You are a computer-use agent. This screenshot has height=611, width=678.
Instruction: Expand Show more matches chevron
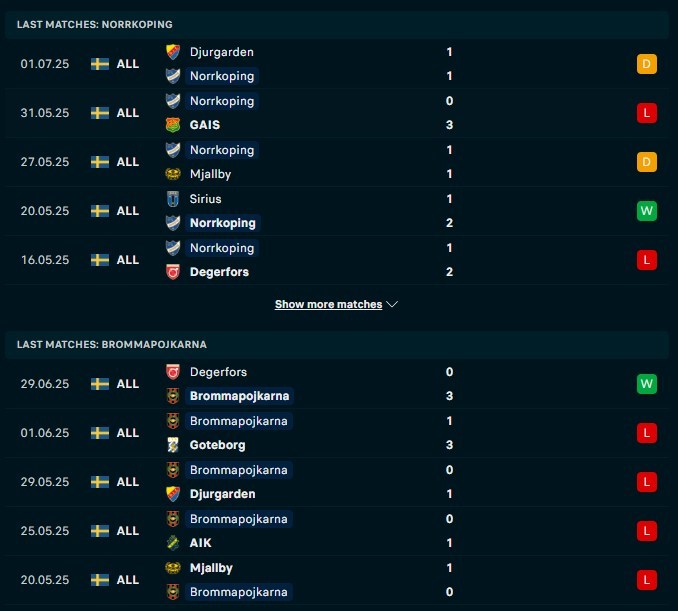pyautogui.click(x=392, y=304)
